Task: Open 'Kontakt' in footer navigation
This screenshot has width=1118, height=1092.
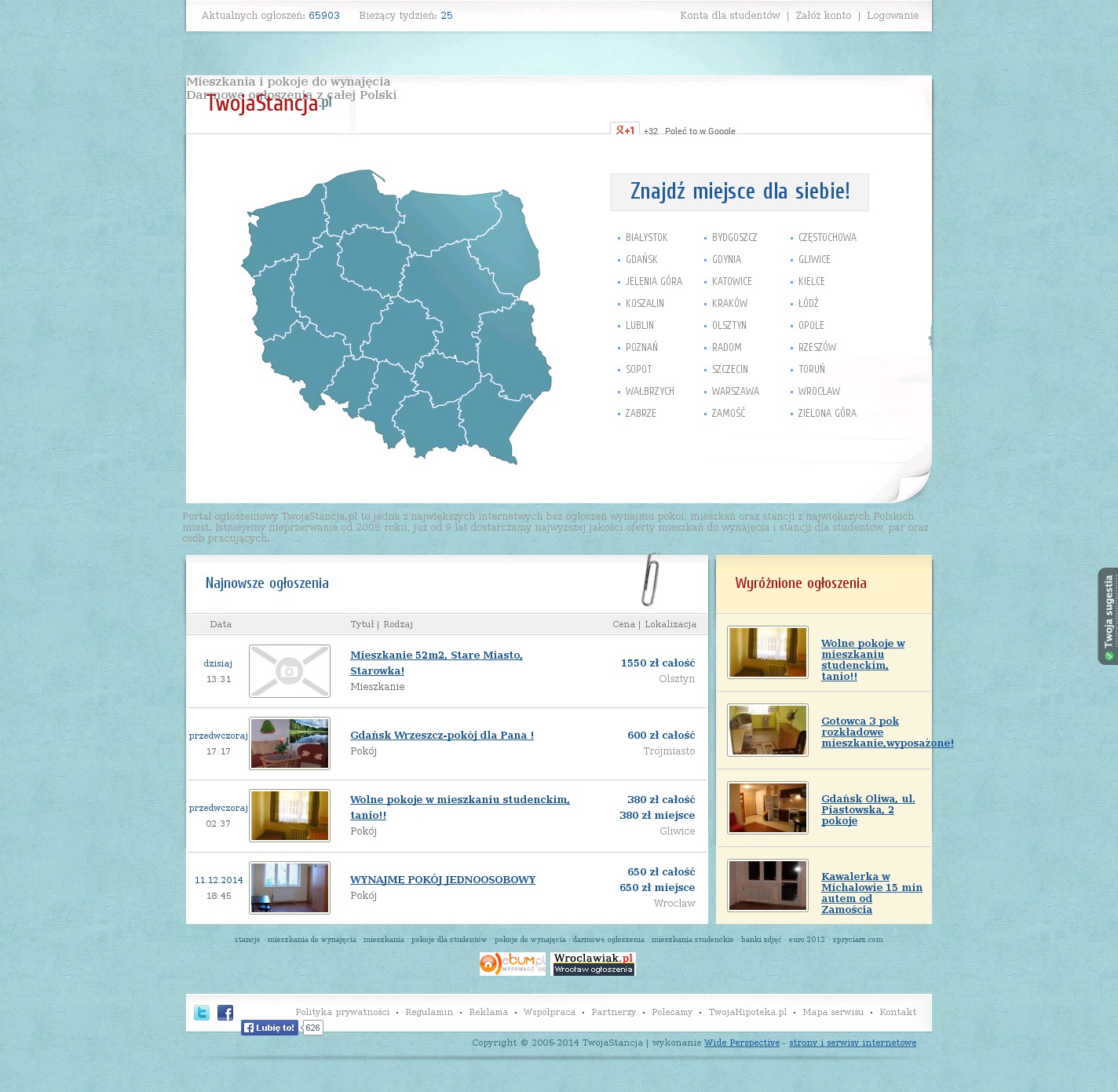Action: click(x=897, y=1012)
